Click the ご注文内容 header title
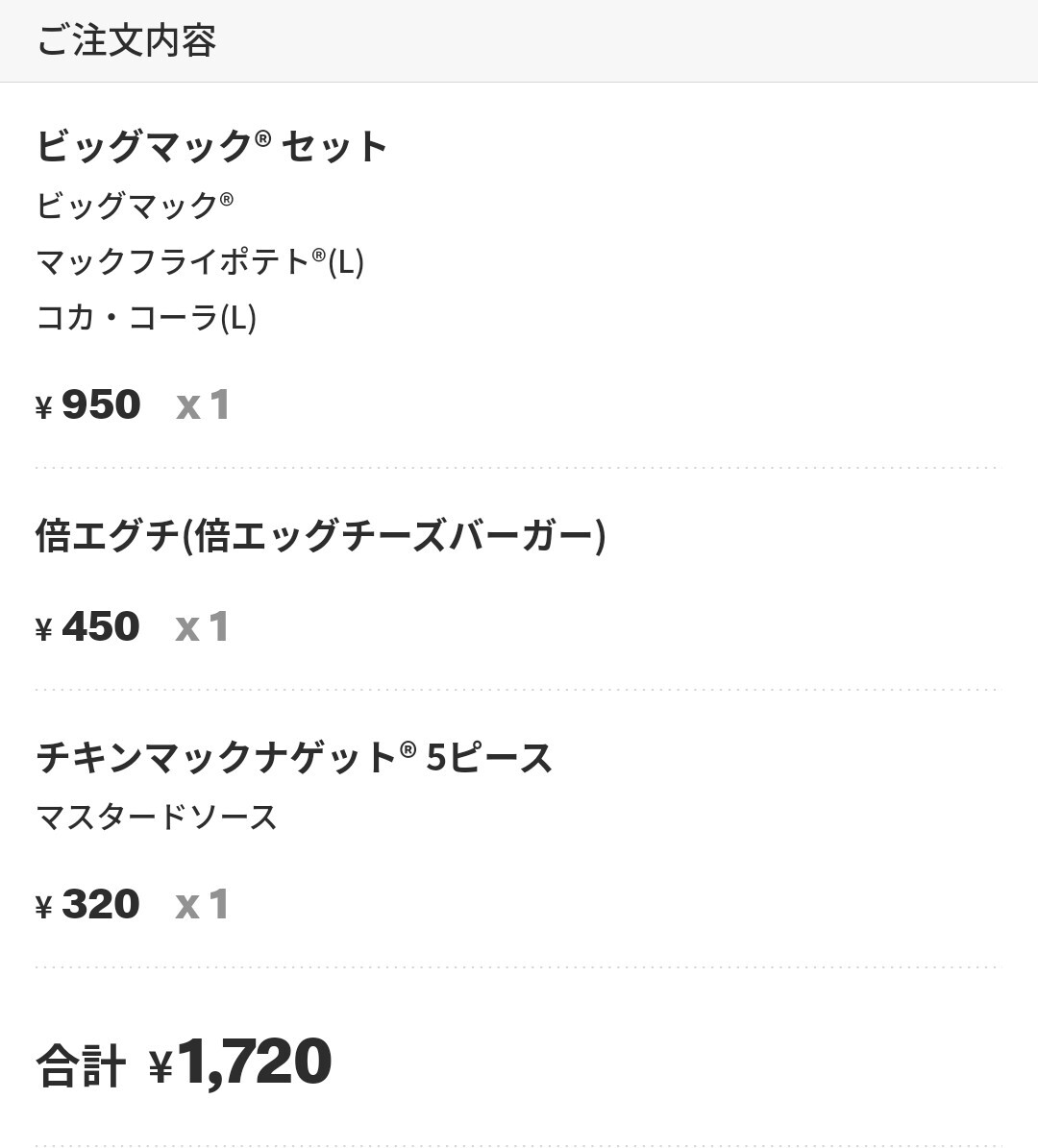The image size is (1038, 1148). point(126,41)
